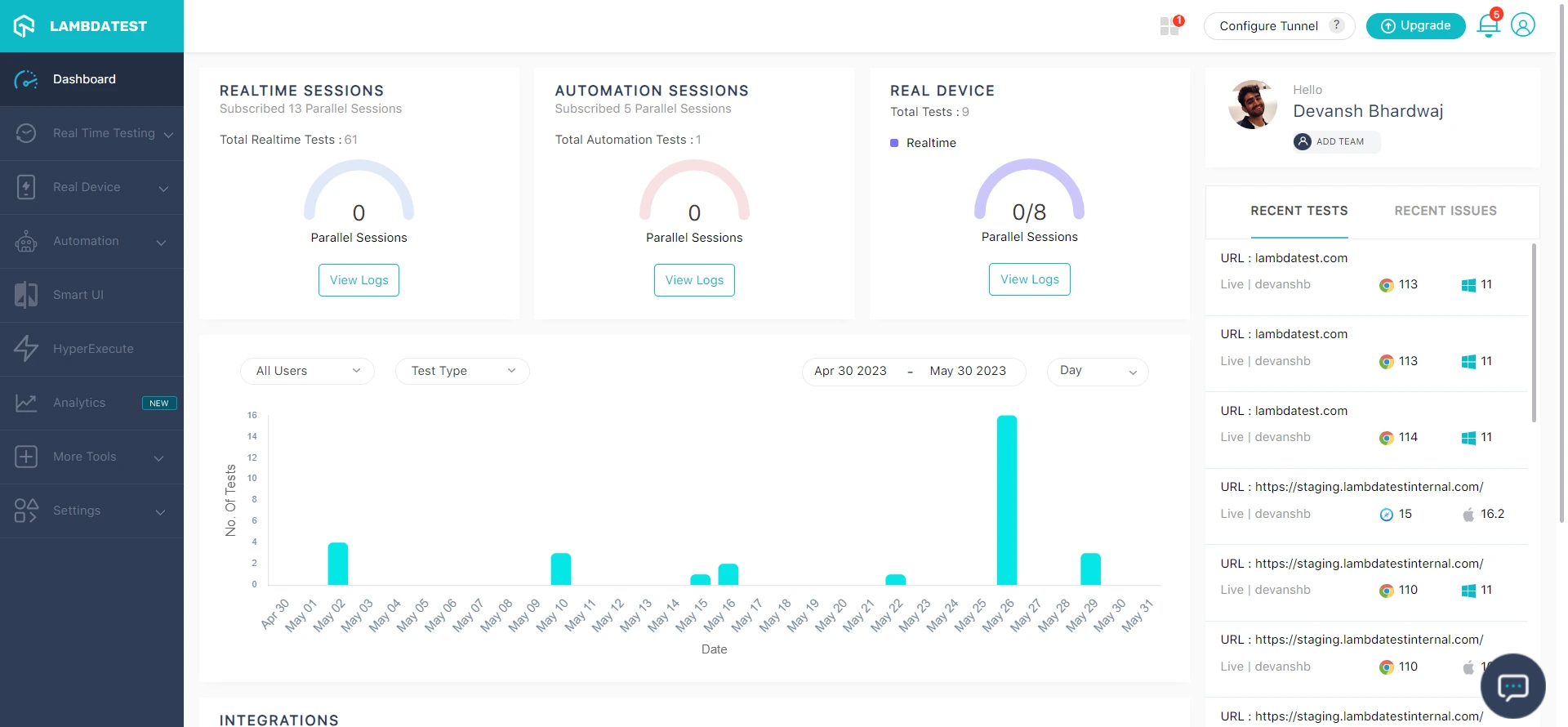Image resolution: width=1568 pixels, height=727 pixels.
Task: Expand the More Tools menu chevron
Action: [158, 458]
